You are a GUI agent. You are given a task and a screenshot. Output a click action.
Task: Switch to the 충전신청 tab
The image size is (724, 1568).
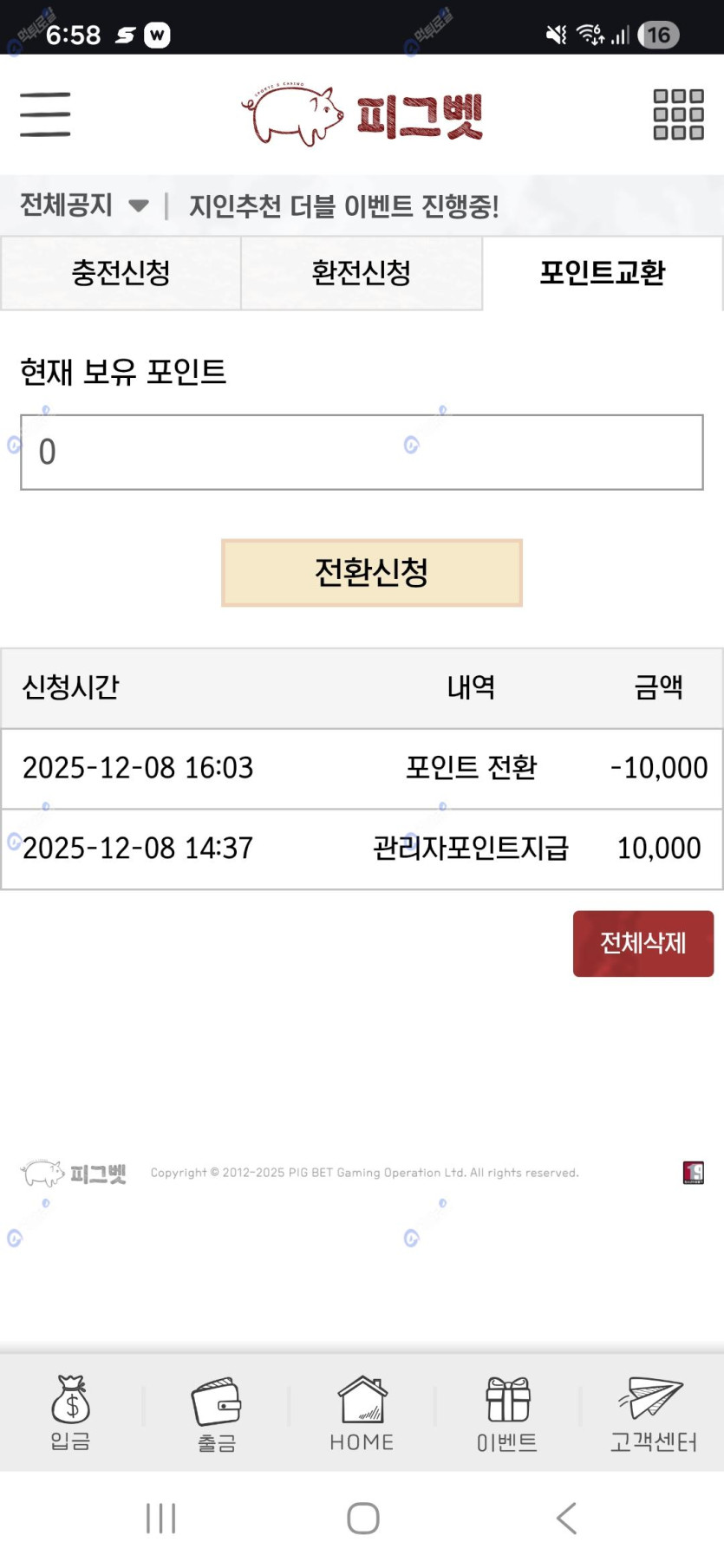point(121,273)
